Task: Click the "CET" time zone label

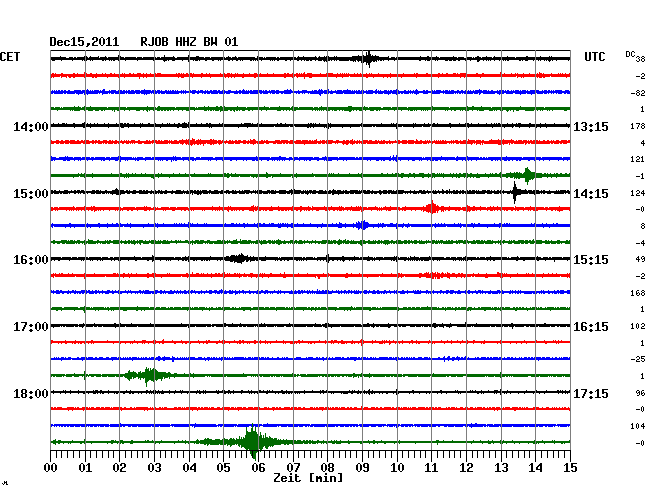Action: coord(10,57)
